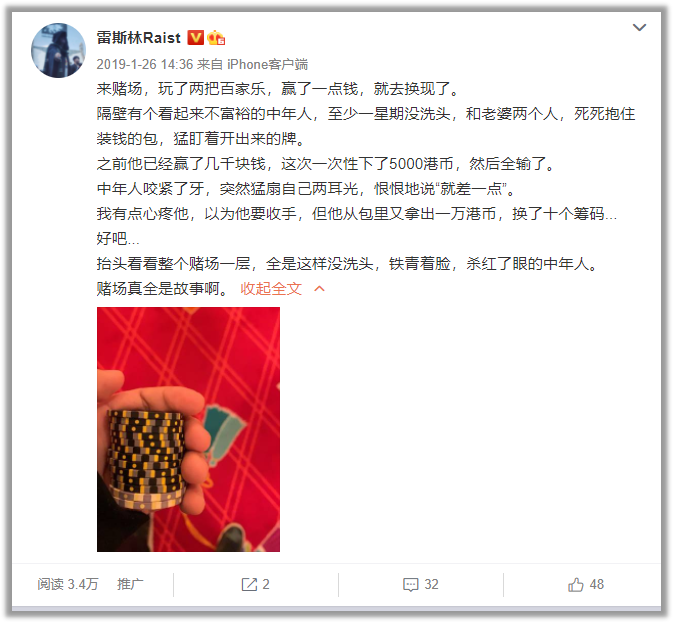Screen dimensions: 674x623
Task: Open the 雷斯林Raist username link
Action: pyautogui.click(x=138, y=38)
